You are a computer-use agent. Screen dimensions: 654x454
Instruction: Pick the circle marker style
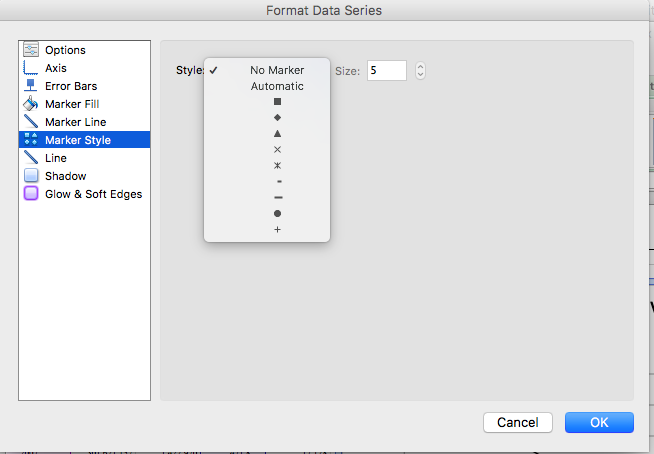coord(277,214)
